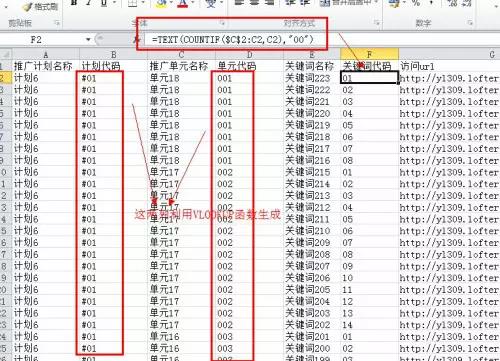The image size is (500, 361).
Task: Click #01 in 关键词223 row
Action: click(114, 78)
